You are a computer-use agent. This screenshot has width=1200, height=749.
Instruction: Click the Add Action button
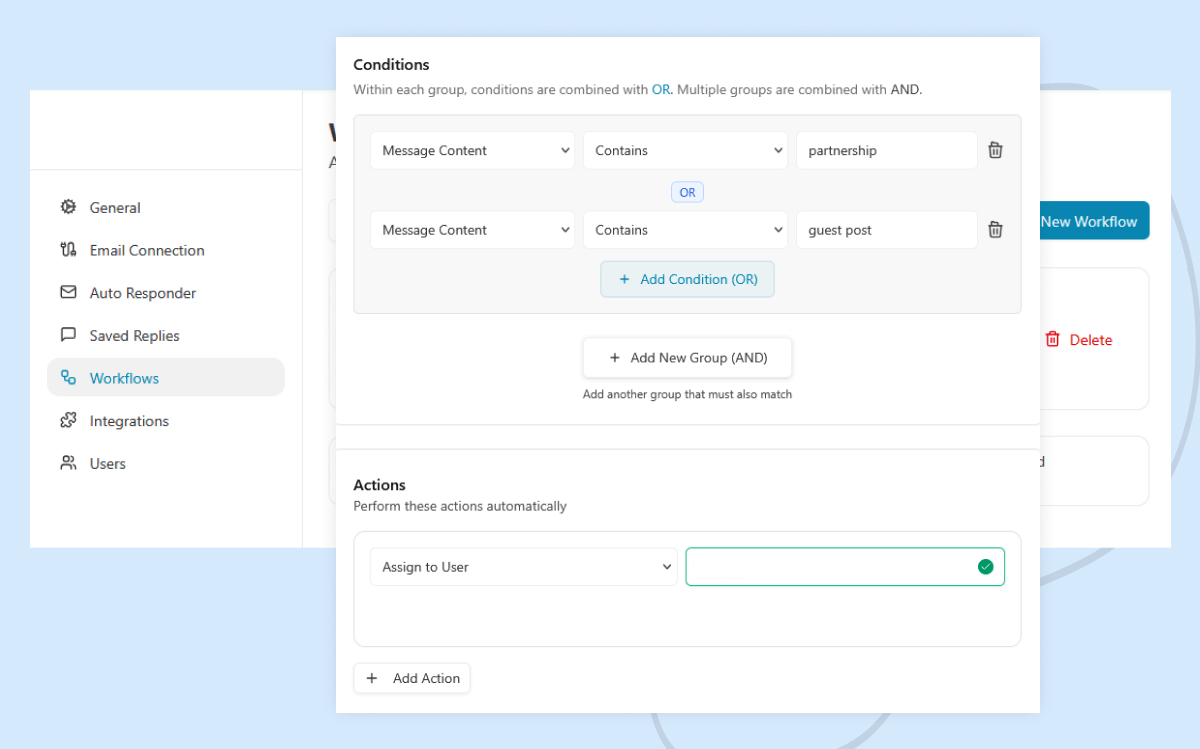tap(412, 678)
